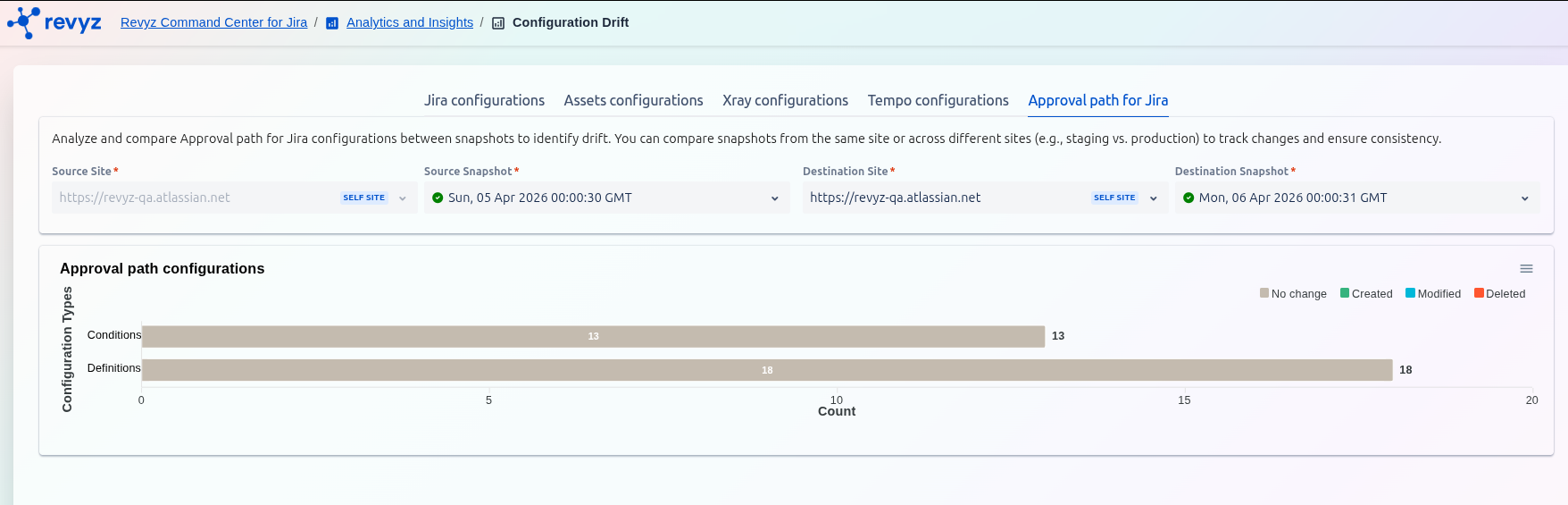The height and width of the screenshot is (505, 1568).
Task: Click the SELF SITE badge in Source Site
Action: (363, 198)
